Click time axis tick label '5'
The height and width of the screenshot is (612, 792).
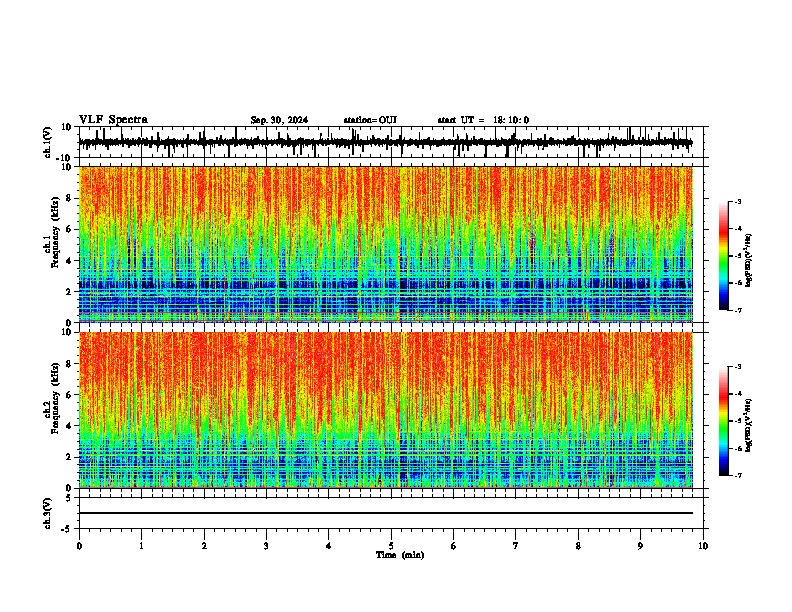(391, 546)
